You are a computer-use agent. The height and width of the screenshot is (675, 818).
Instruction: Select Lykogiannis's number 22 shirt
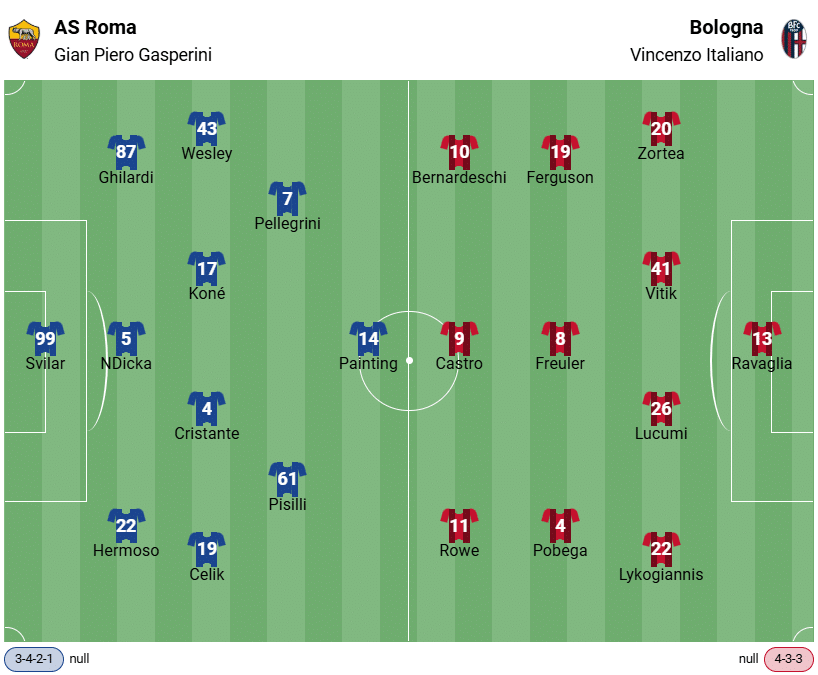click(661, 549)
